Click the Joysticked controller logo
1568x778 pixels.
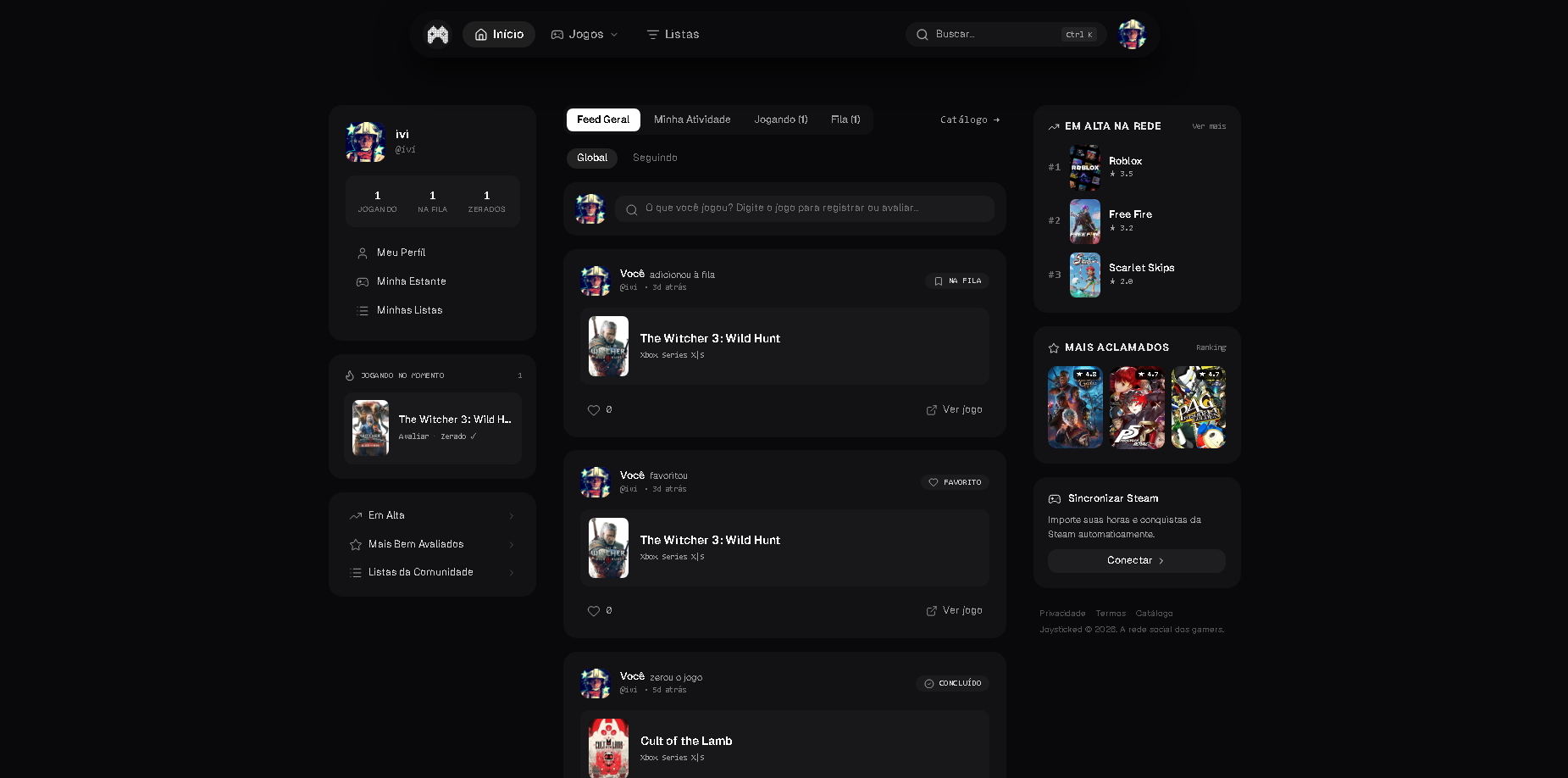(437, 34)
